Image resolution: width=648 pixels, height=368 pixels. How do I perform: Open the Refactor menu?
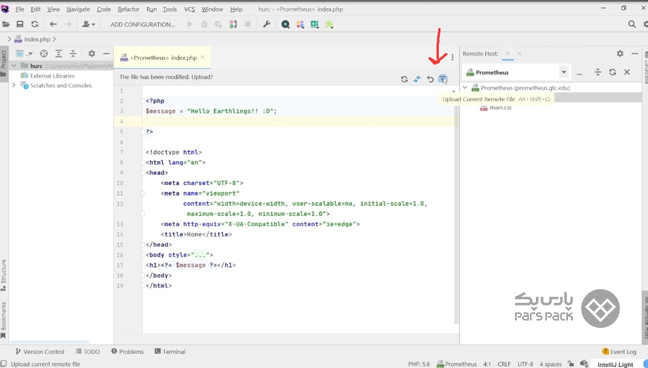[128, 9]
